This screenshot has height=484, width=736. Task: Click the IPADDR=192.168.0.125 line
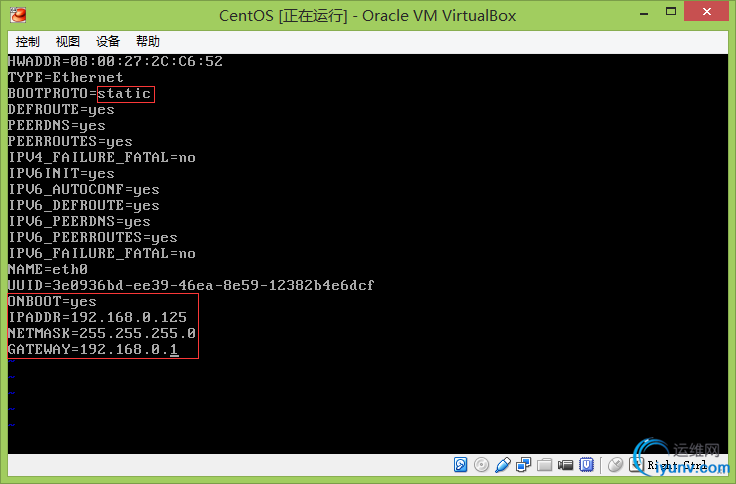point(97,317)
